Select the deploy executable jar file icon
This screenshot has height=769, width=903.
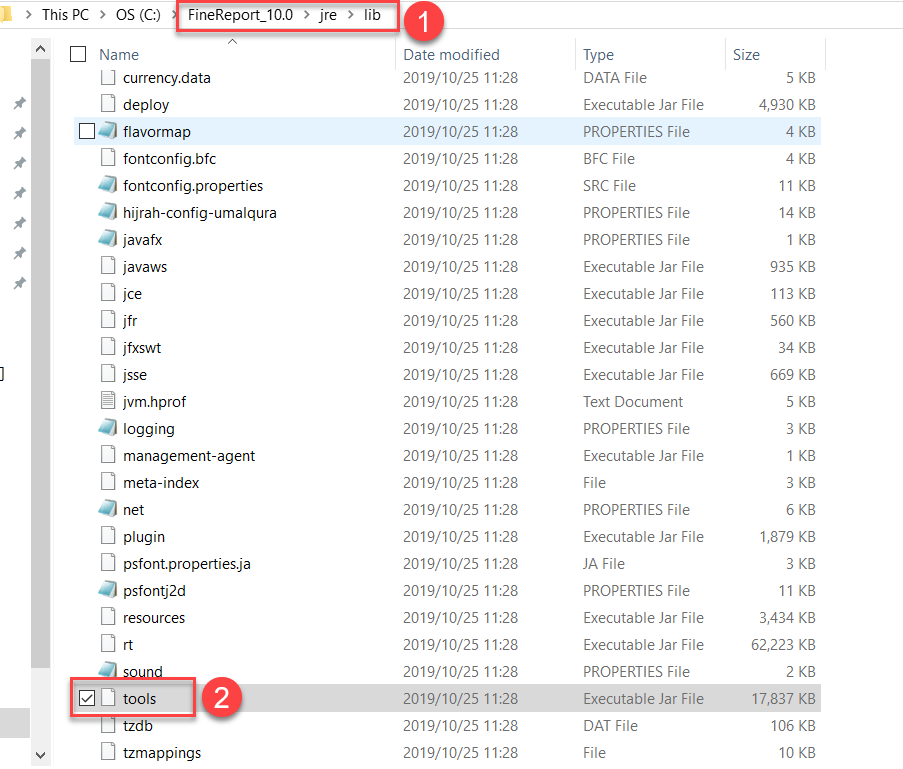pyautogui.click(x=110, y=104)
